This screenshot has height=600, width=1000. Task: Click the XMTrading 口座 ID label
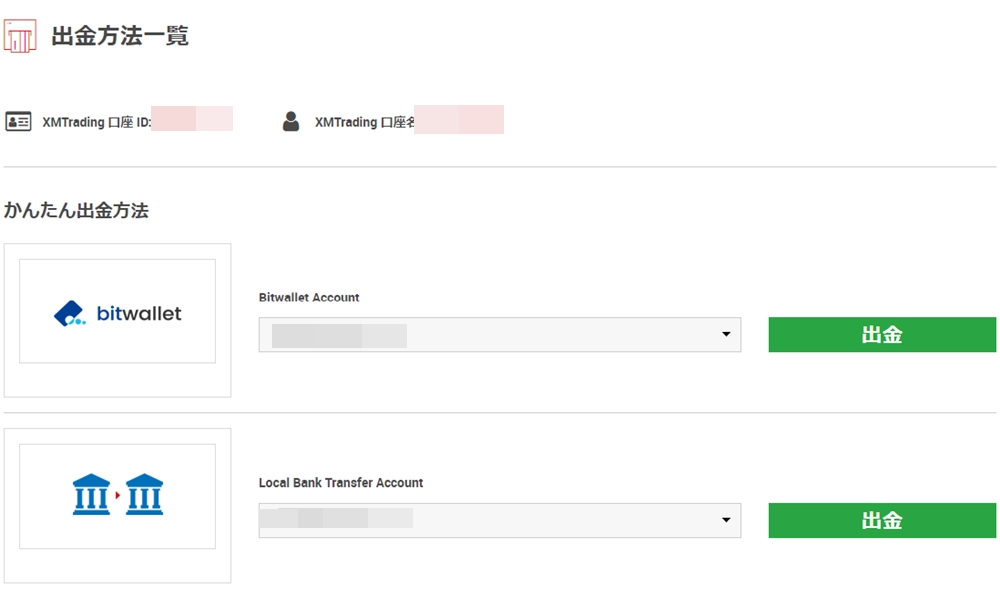coord(95,122)
